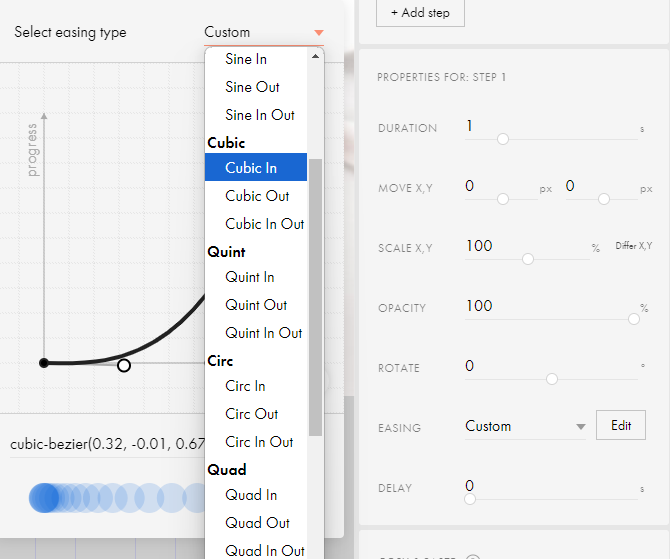Click the Quint group header
The image size is (670, 559).
tap(226, 252)
